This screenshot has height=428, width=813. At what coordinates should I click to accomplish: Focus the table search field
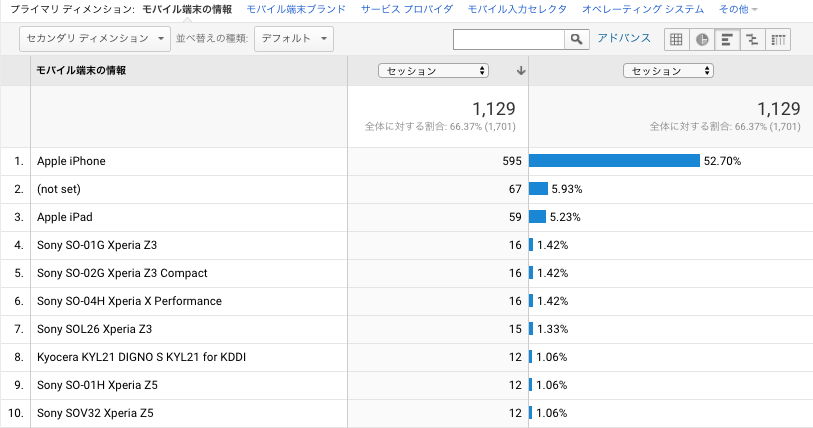pos(509,39)
